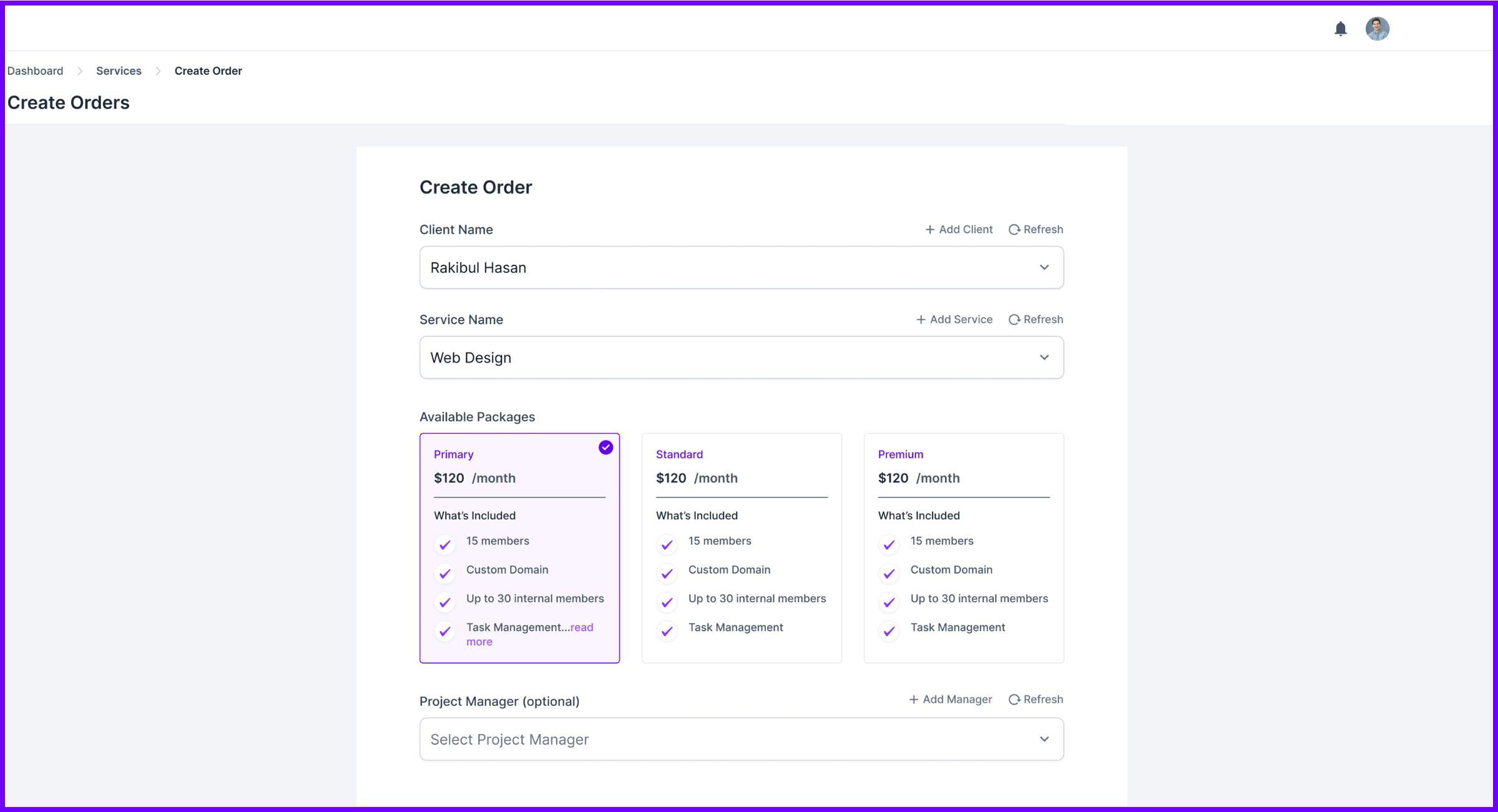Open the profile avatar menu
The width and height of the screenshot is (1498, 812).
[1378, 28]
